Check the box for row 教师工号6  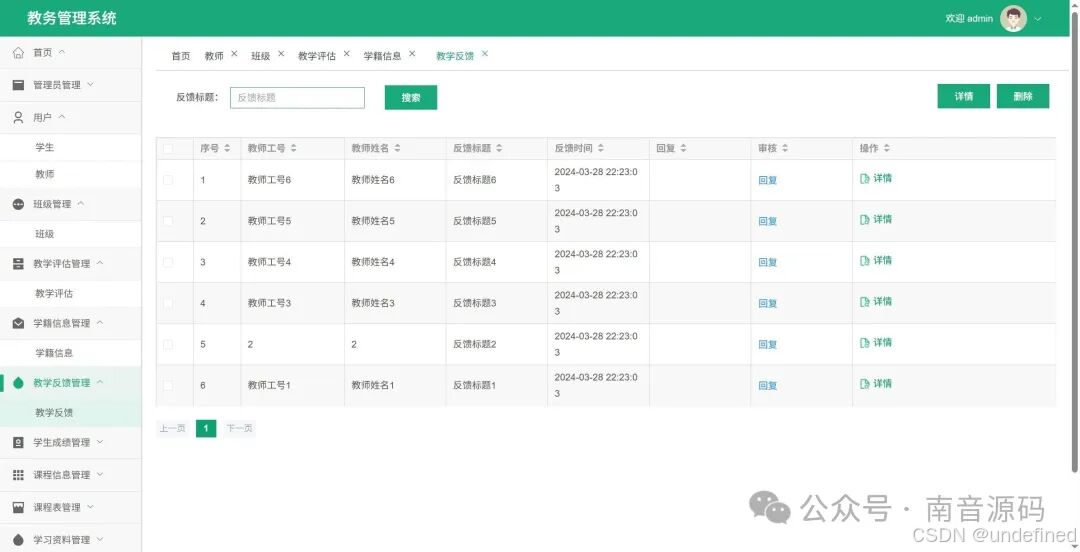click(x=168, y=180)
